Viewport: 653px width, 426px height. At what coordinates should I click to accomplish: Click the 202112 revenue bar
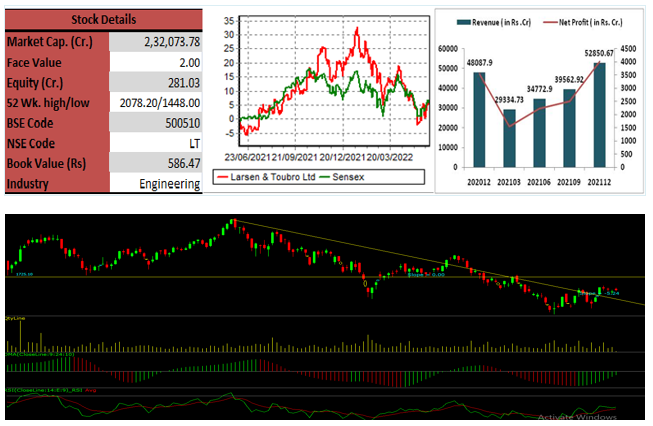(x=599, y=115)
